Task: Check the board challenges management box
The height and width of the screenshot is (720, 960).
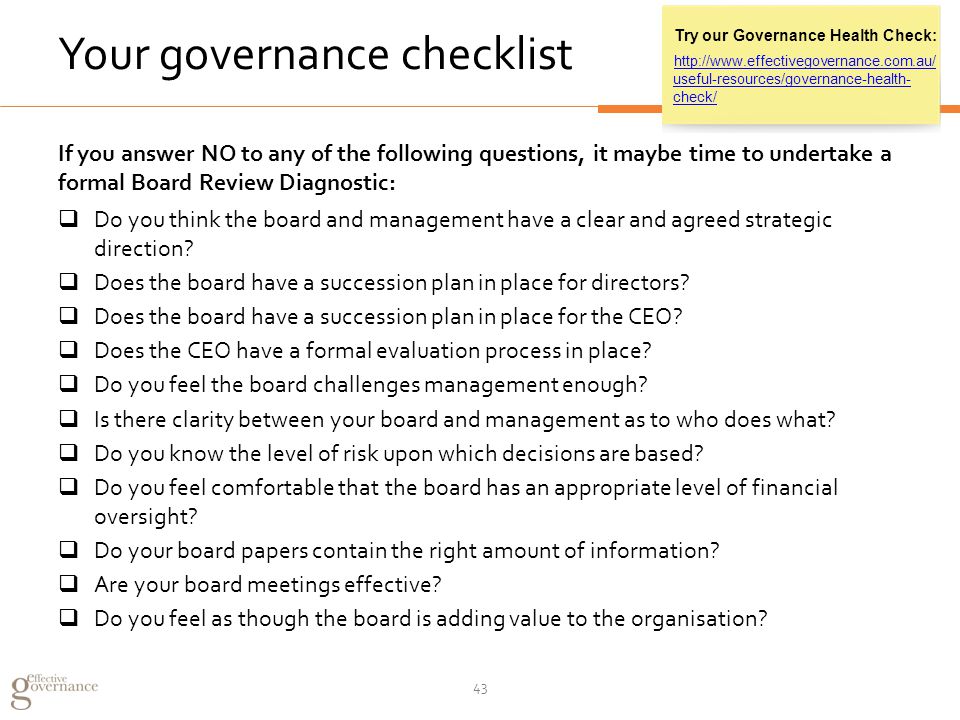Action: coord(69,383)
